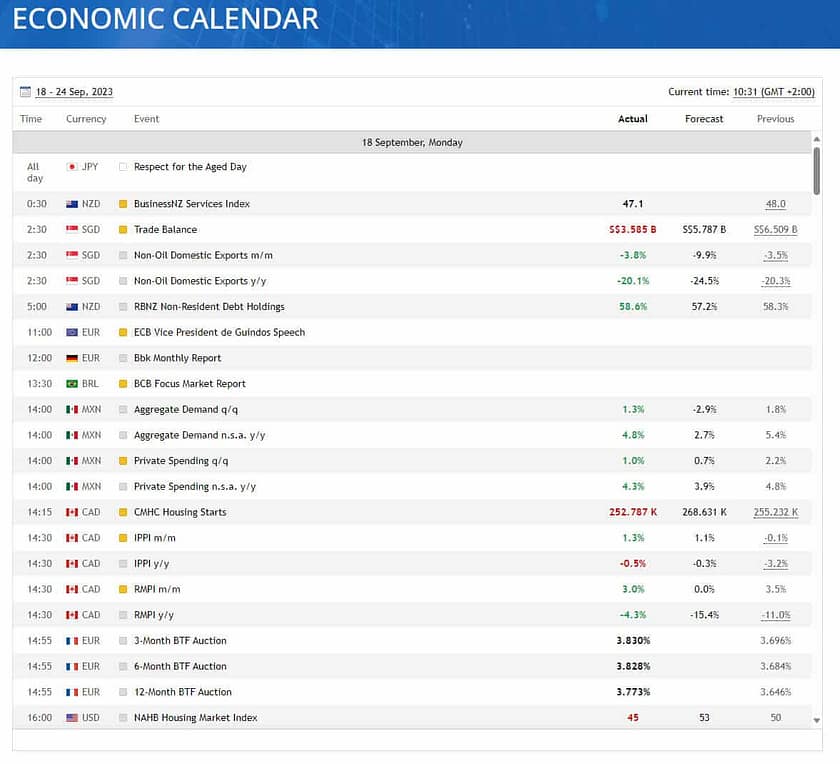Click the underlined previous value 48.0
This screenshot has height=764, width=840.
click(x=775, y=204)
